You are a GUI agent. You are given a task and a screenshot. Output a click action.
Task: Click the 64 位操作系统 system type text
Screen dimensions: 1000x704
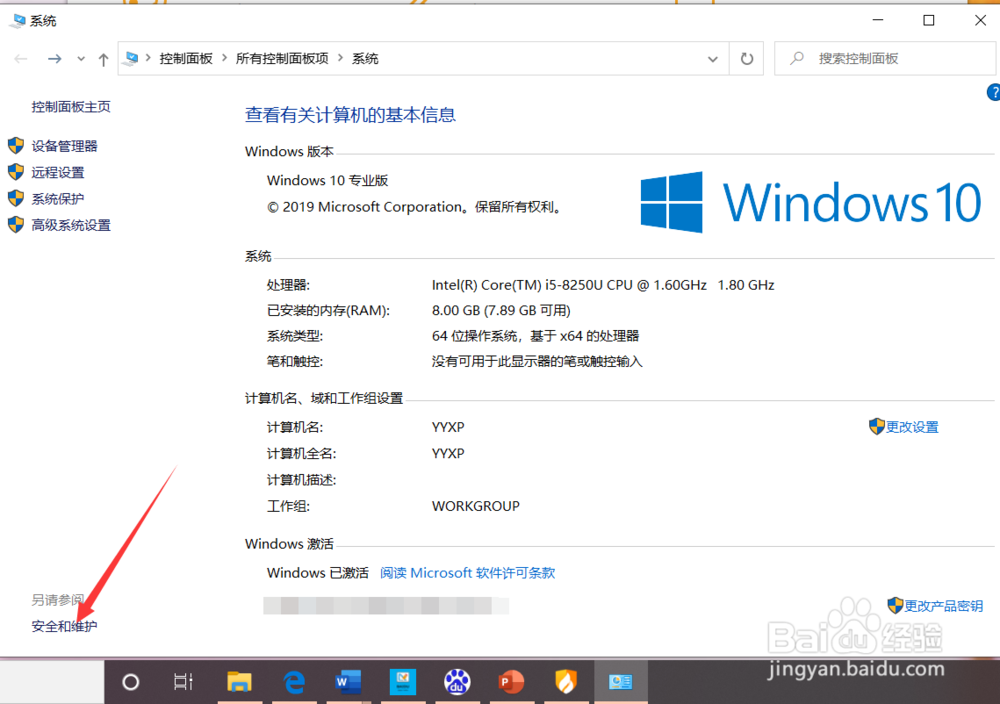pos(535,336)
